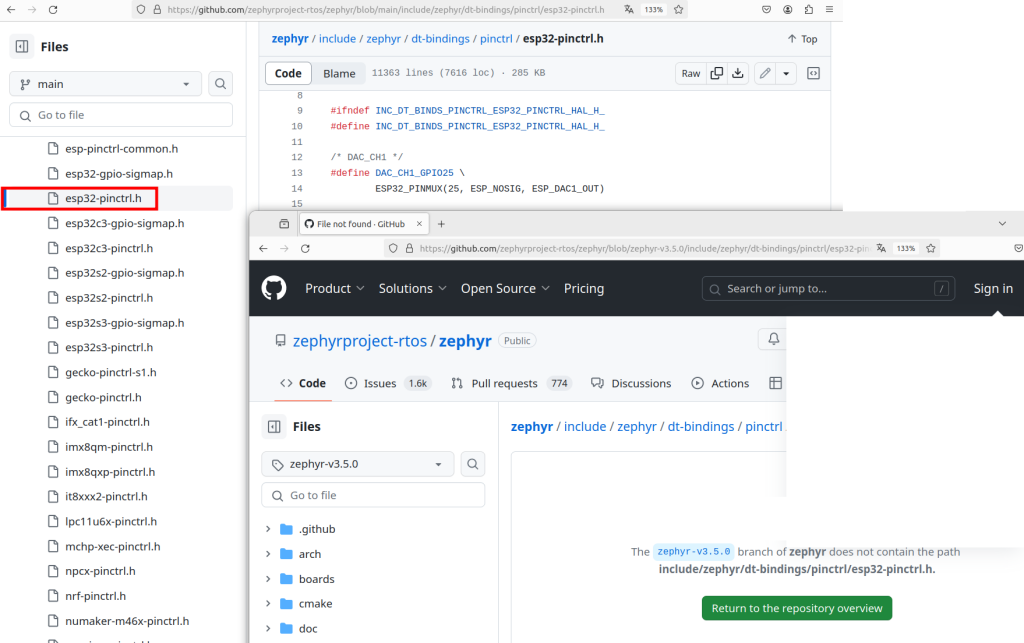Viewport: 1024px width, 643px height.
Task: Click the pencil edit file icon
Action: [765, 73]
